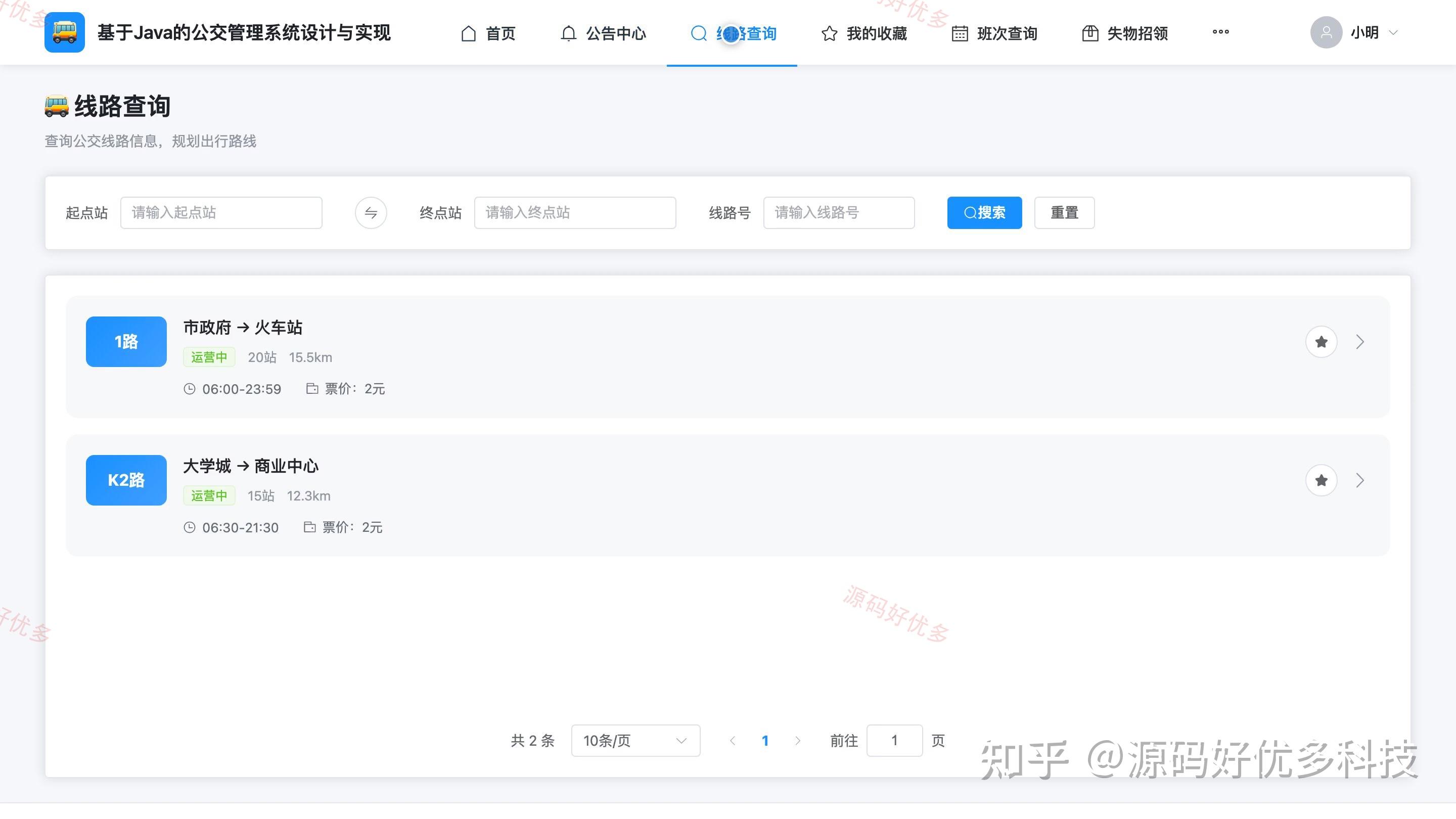The width and height of the screenshot is (1456, 819).
Task: Go to next page arrow
Action: coord(798,741)
